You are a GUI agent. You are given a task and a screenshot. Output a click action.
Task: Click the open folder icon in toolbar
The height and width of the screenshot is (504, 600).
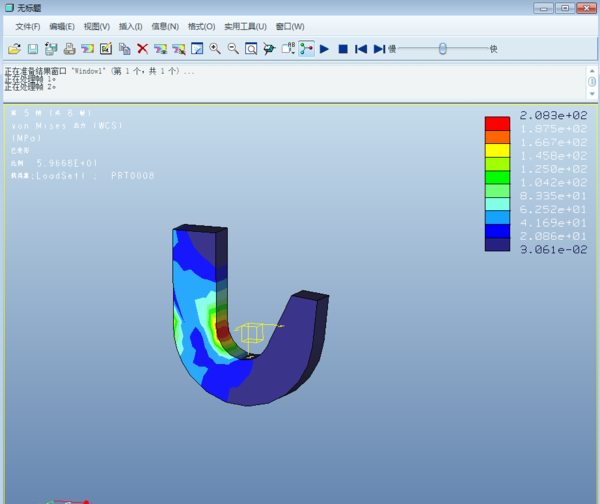pyautogui.click(x=14, y=48)
